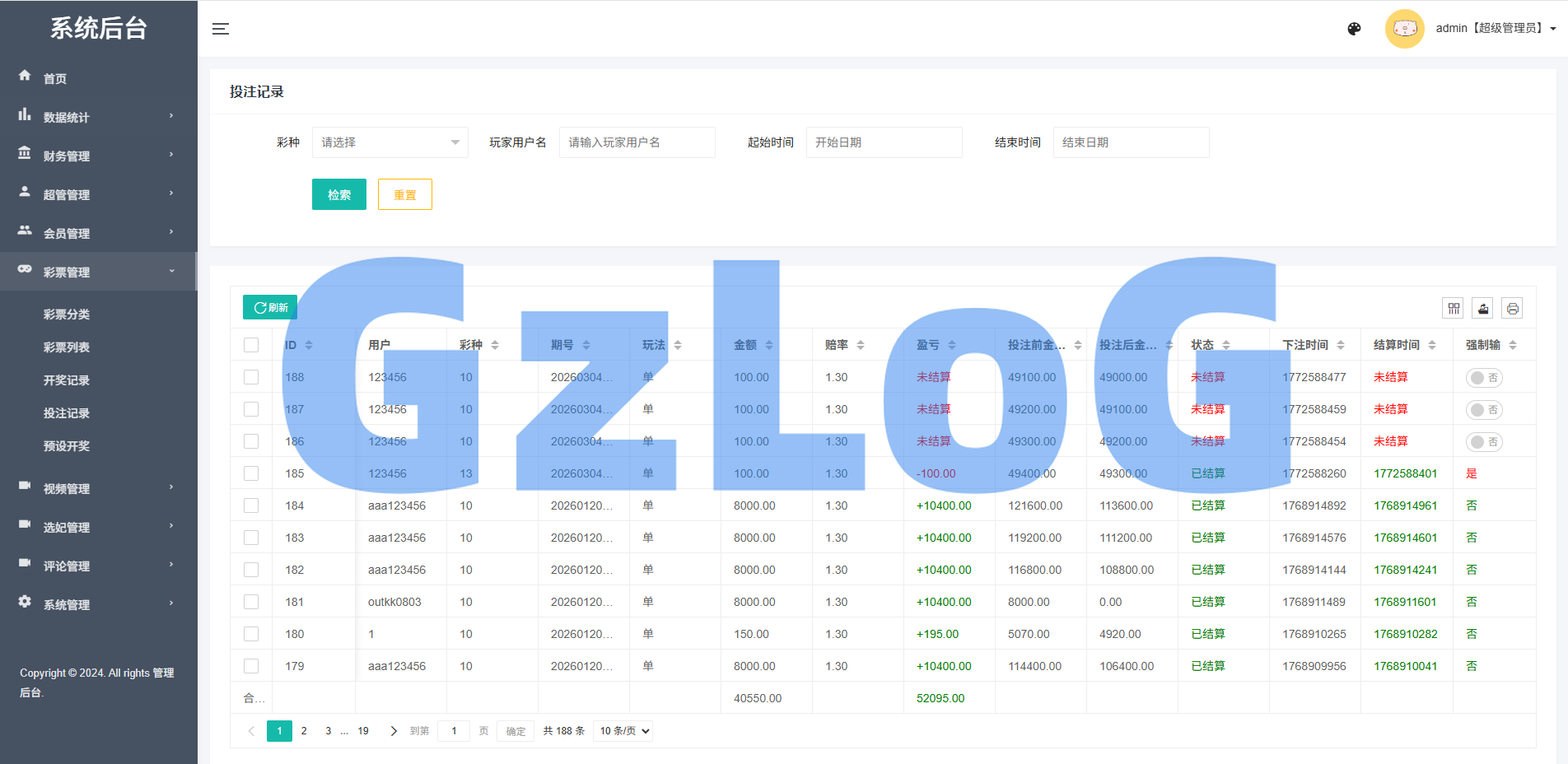Click the export data icon
The image size is (1568, 764).
1482,307
